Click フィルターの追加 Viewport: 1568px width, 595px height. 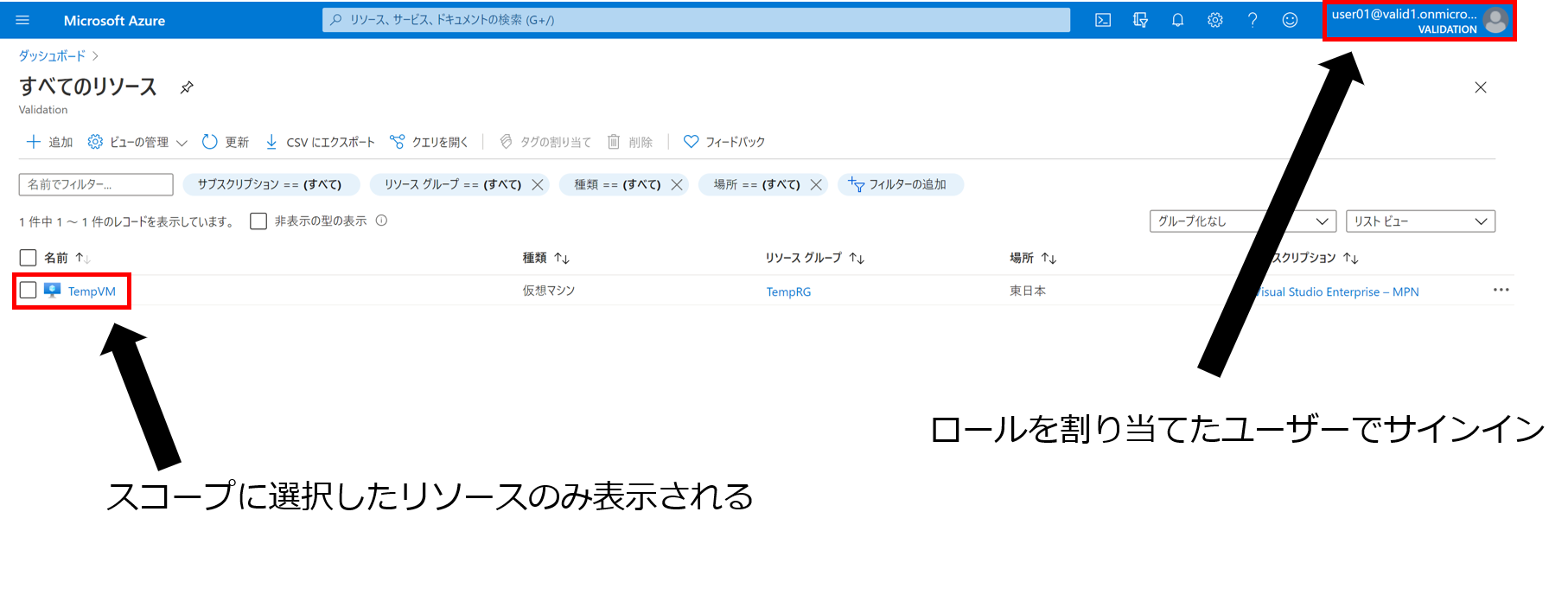coord(900,184)
